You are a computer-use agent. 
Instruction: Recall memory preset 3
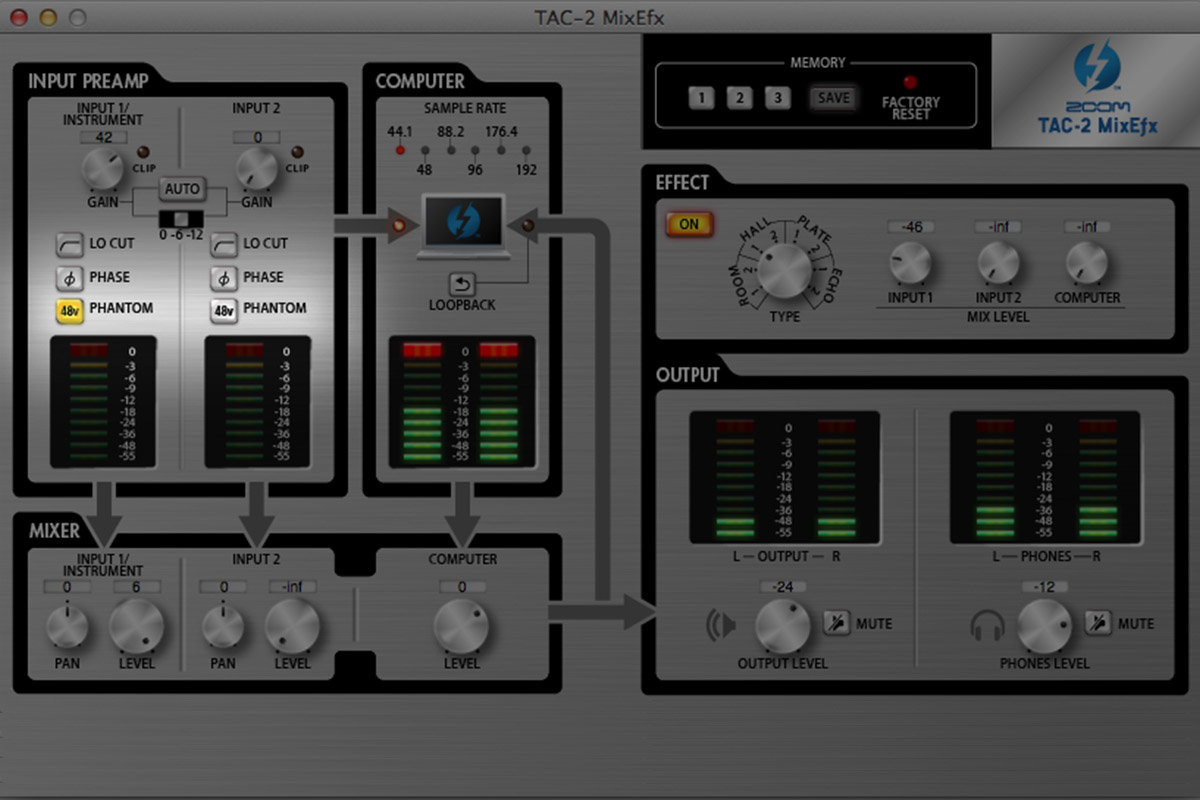777,98
